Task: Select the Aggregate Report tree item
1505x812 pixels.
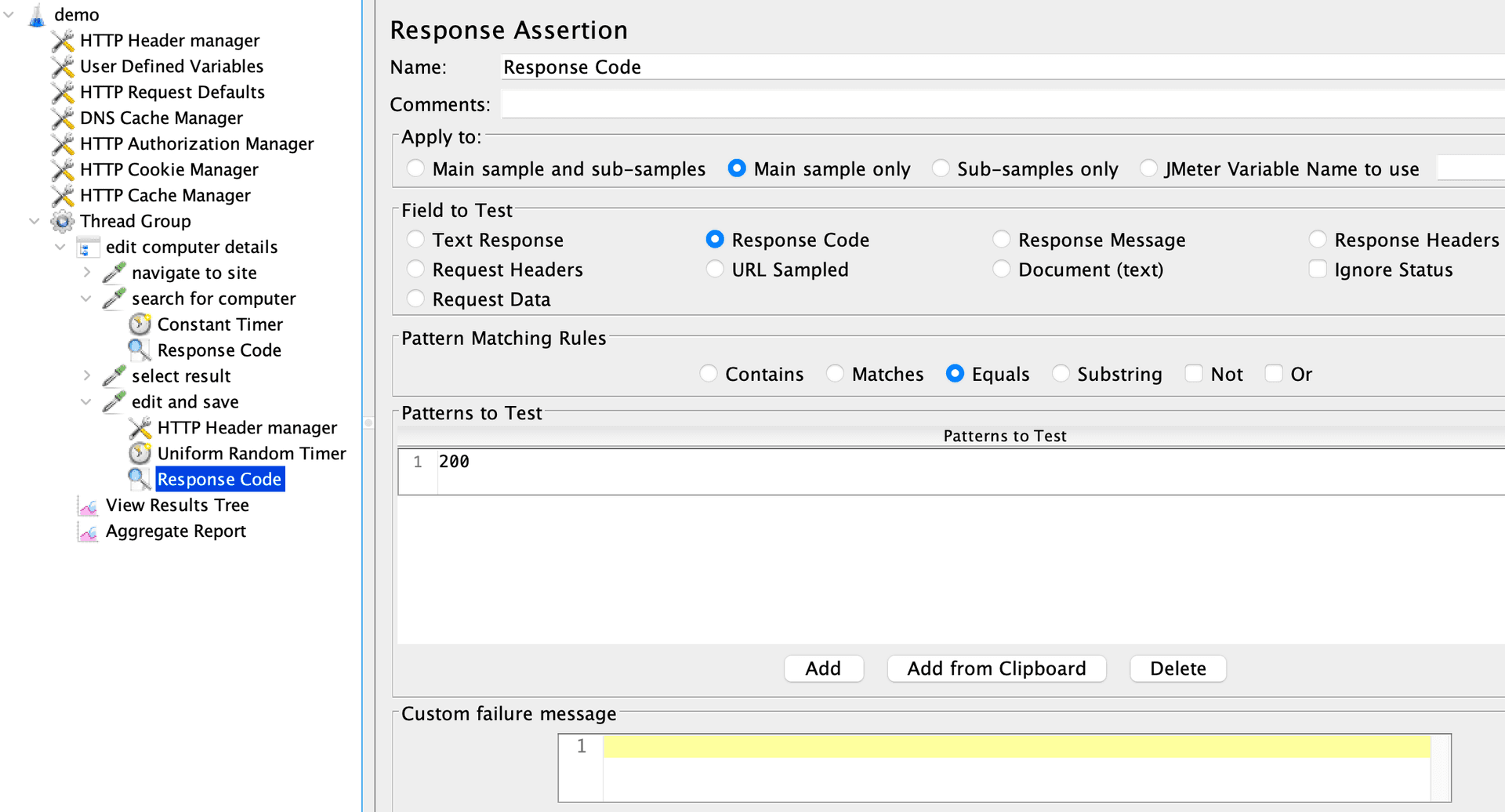Action: [176, 531]
